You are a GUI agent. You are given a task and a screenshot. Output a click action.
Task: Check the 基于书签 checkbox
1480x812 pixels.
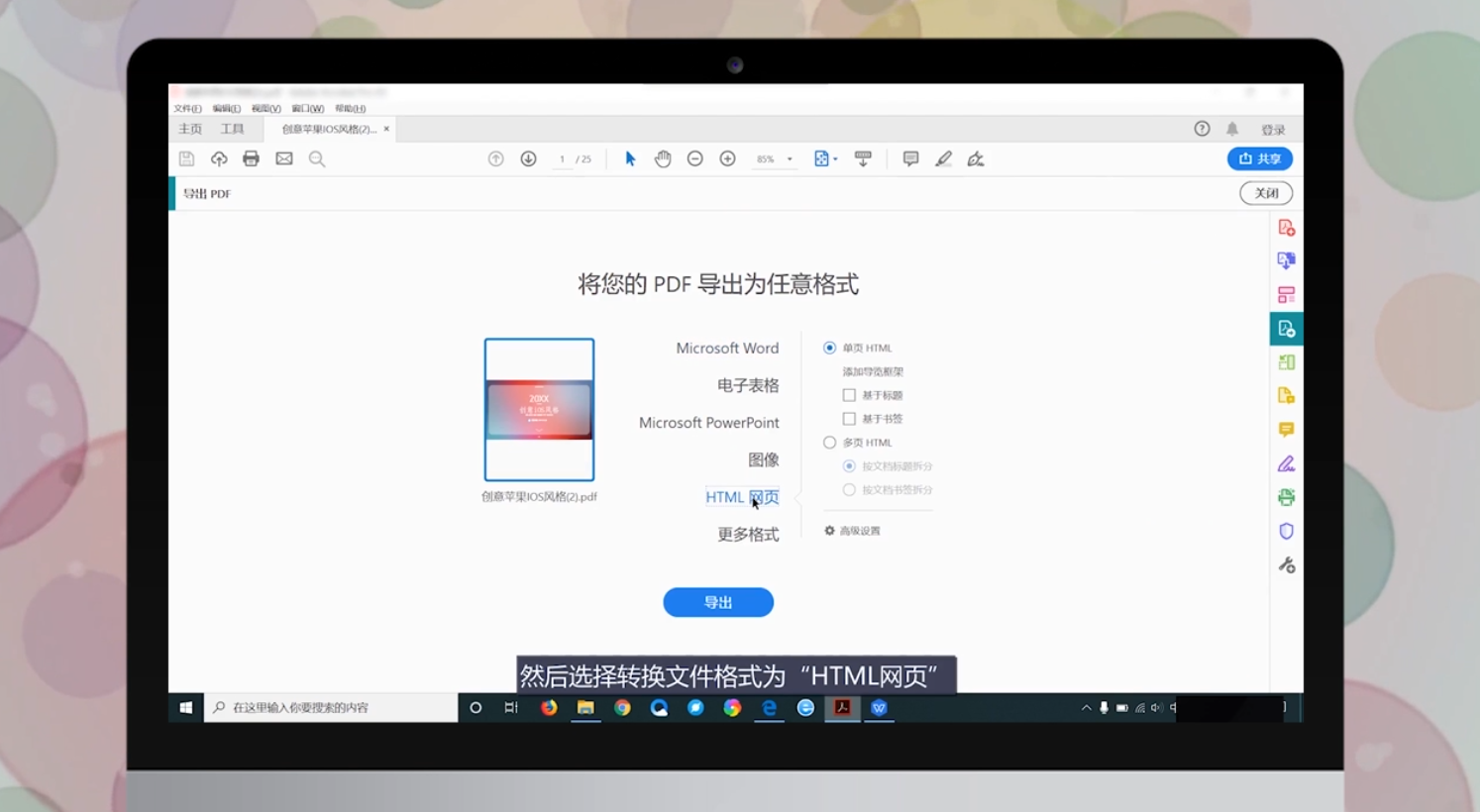tap(849, 419)
